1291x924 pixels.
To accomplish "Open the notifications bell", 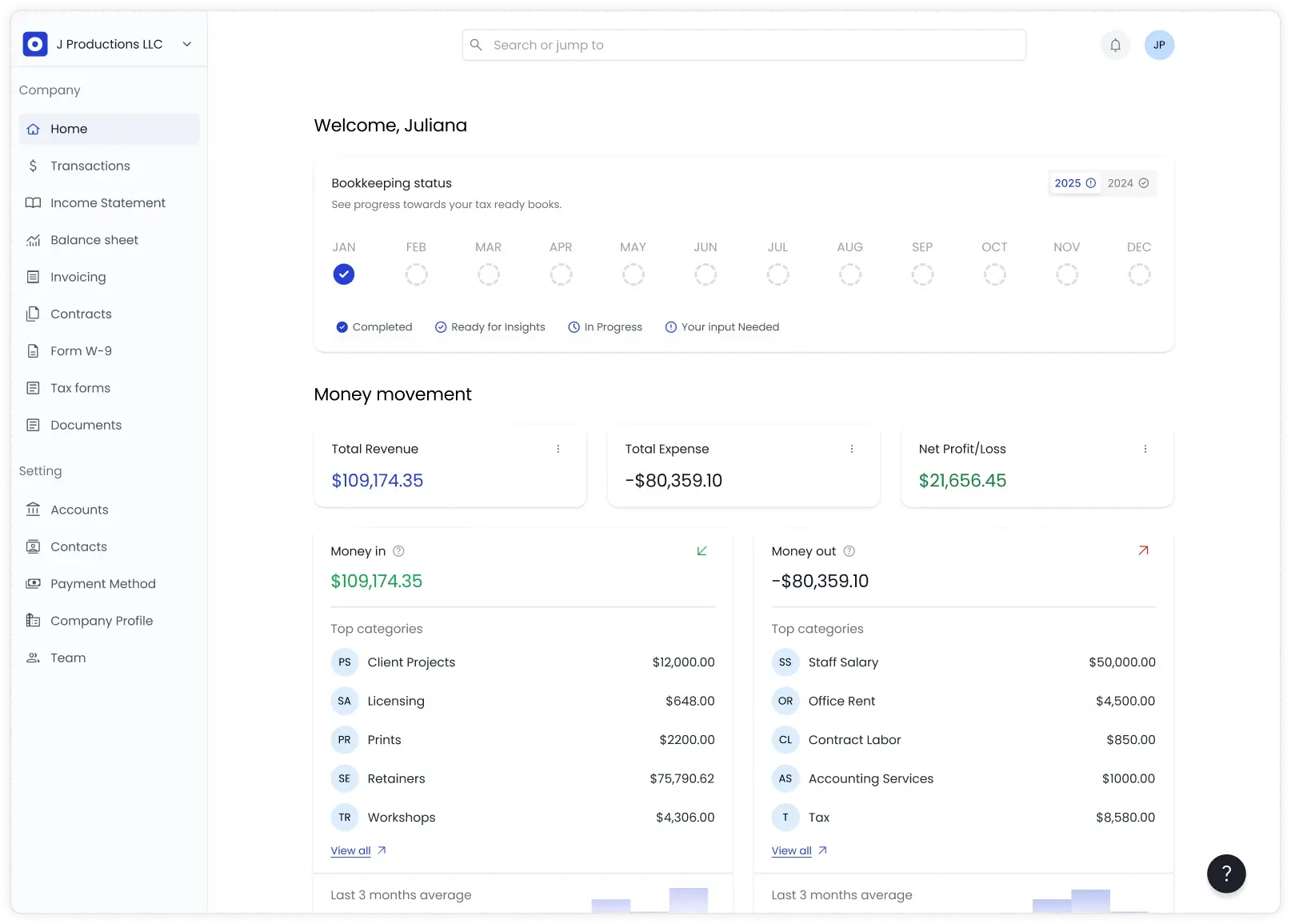I will [1115, 45].
